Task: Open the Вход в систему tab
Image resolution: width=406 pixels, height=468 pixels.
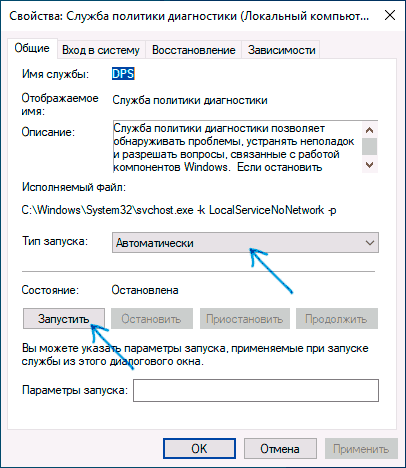Action: pyautogui.click(x=101, y=50)
